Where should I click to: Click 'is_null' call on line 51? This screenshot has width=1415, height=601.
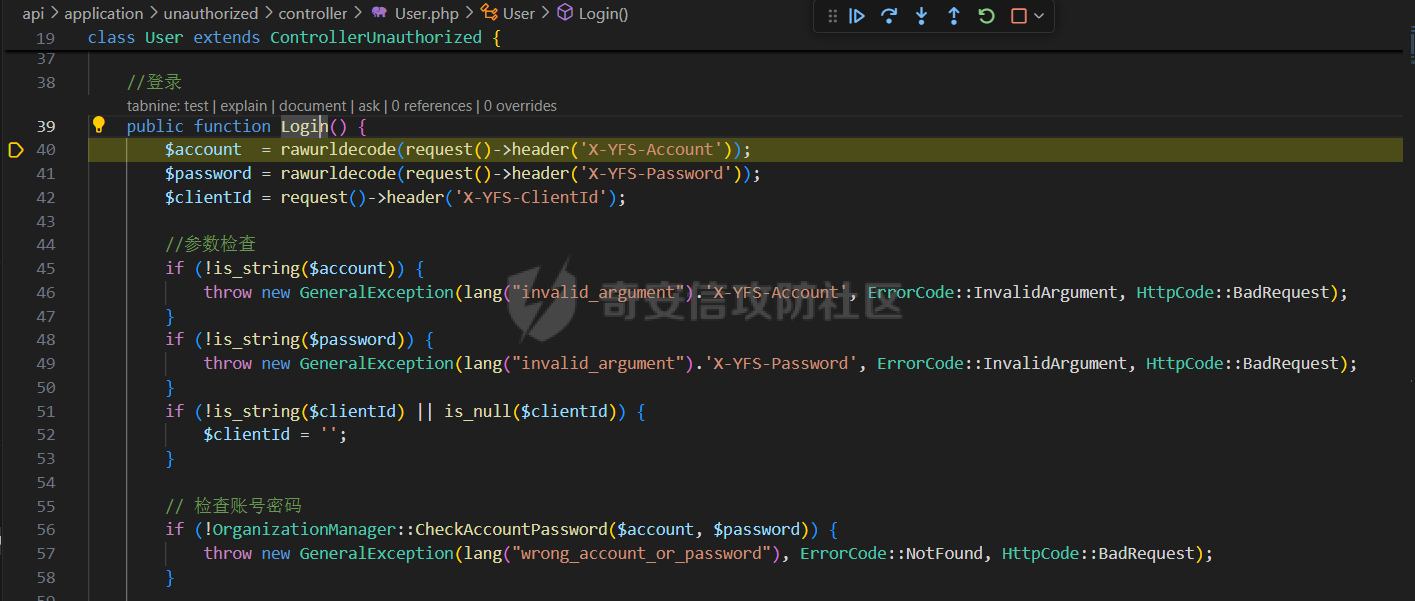click(x=478, y=411)
